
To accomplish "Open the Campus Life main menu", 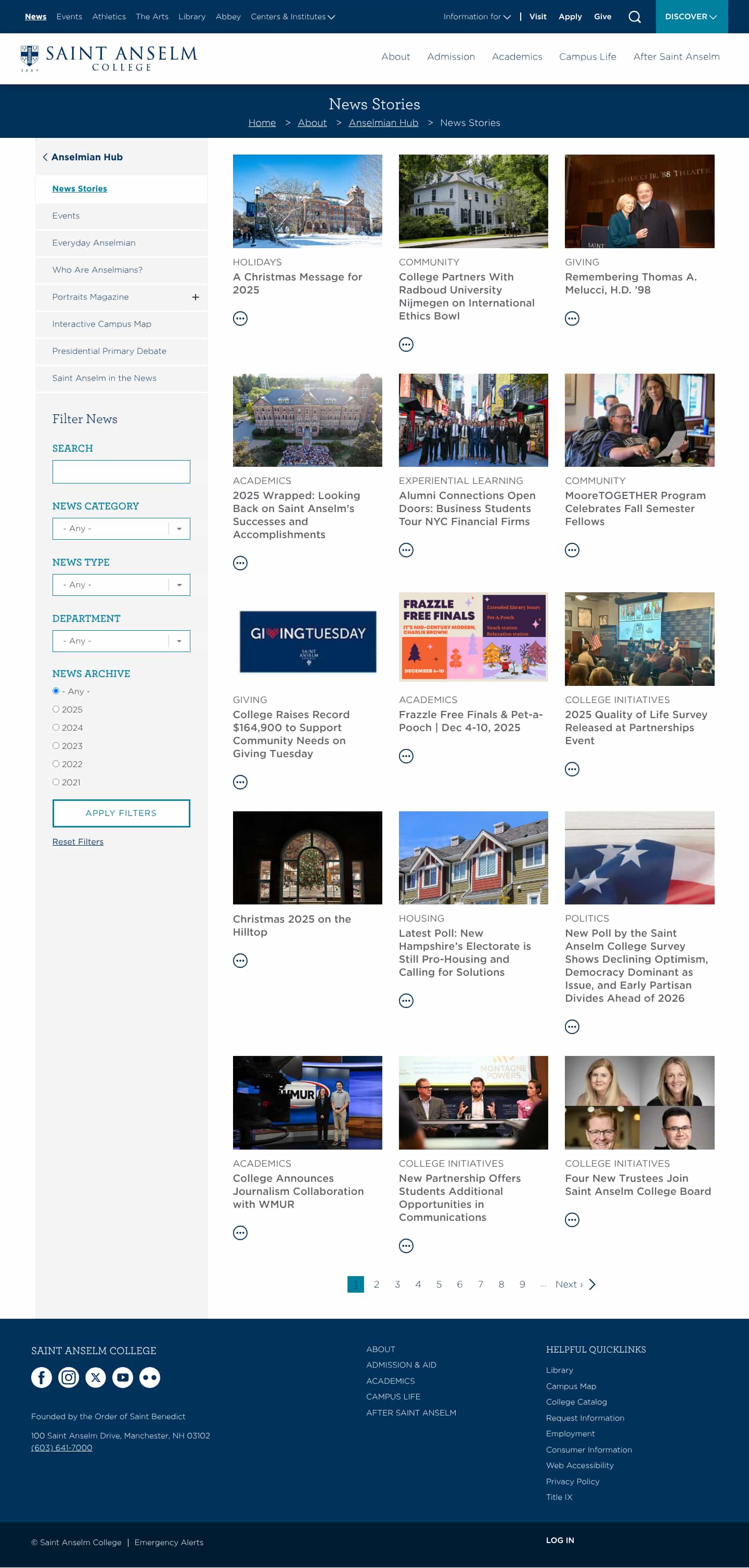I will click(587, 57).
